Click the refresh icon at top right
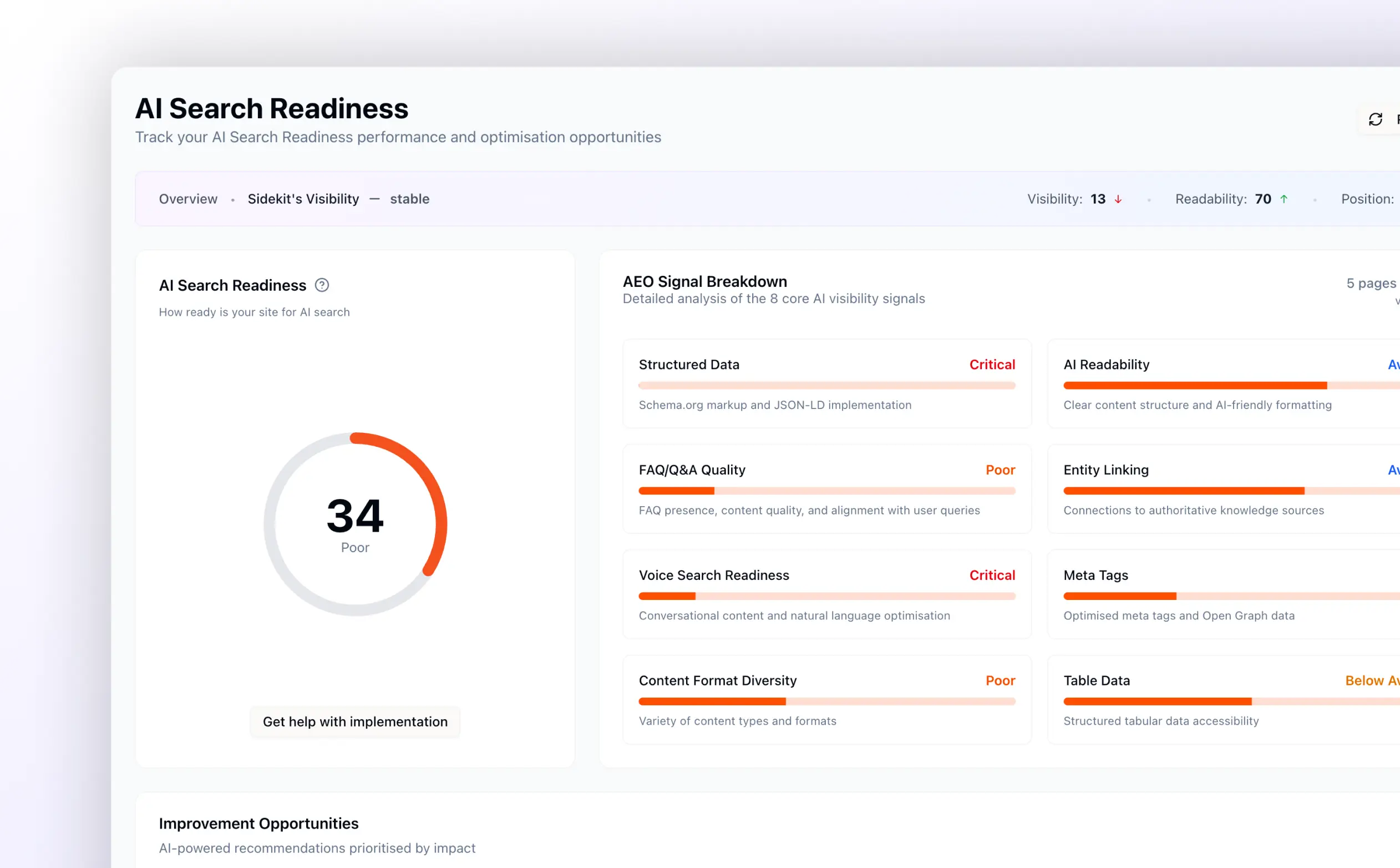Screen dimensions: 1400x868 [1376, 119]
